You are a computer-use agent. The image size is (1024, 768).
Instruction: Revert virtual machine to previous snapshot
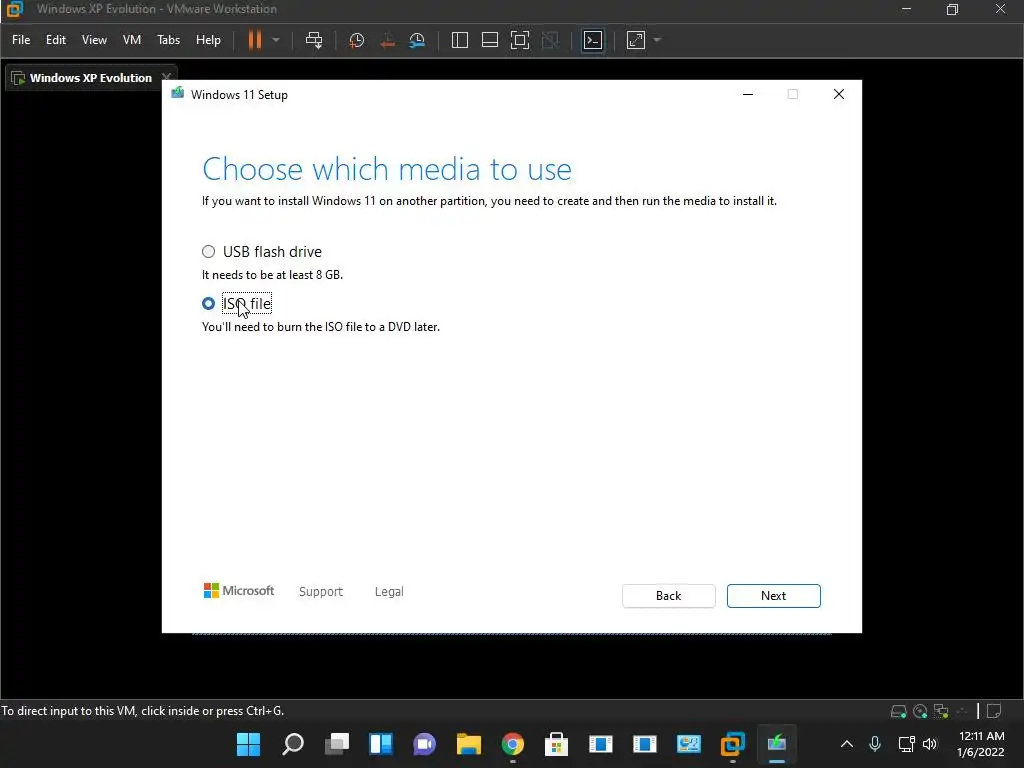tap(387, 40)
